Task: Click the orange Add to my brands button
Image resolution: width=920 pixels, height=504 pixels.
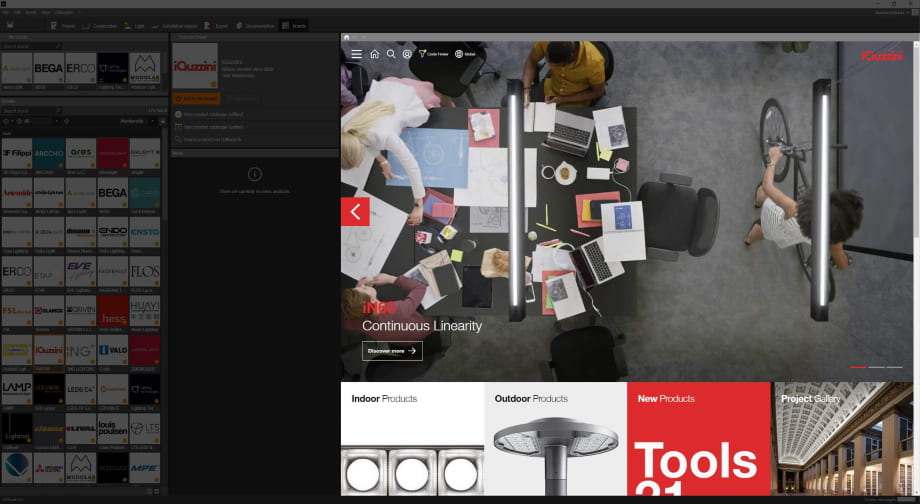Action: point(196,99)
